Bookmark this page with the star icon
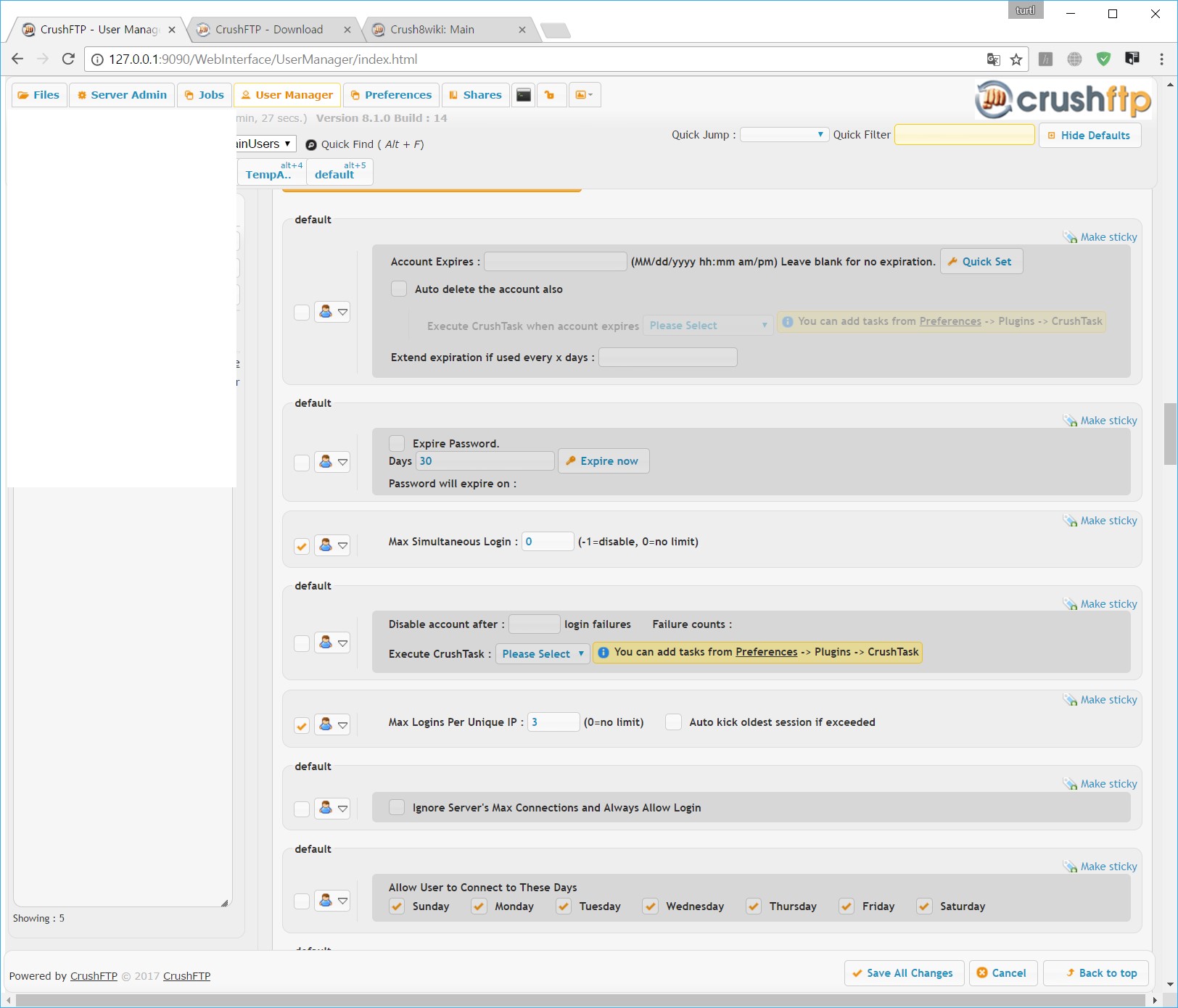Viewport: 1178px width, 1008px height. [1016, 59]
